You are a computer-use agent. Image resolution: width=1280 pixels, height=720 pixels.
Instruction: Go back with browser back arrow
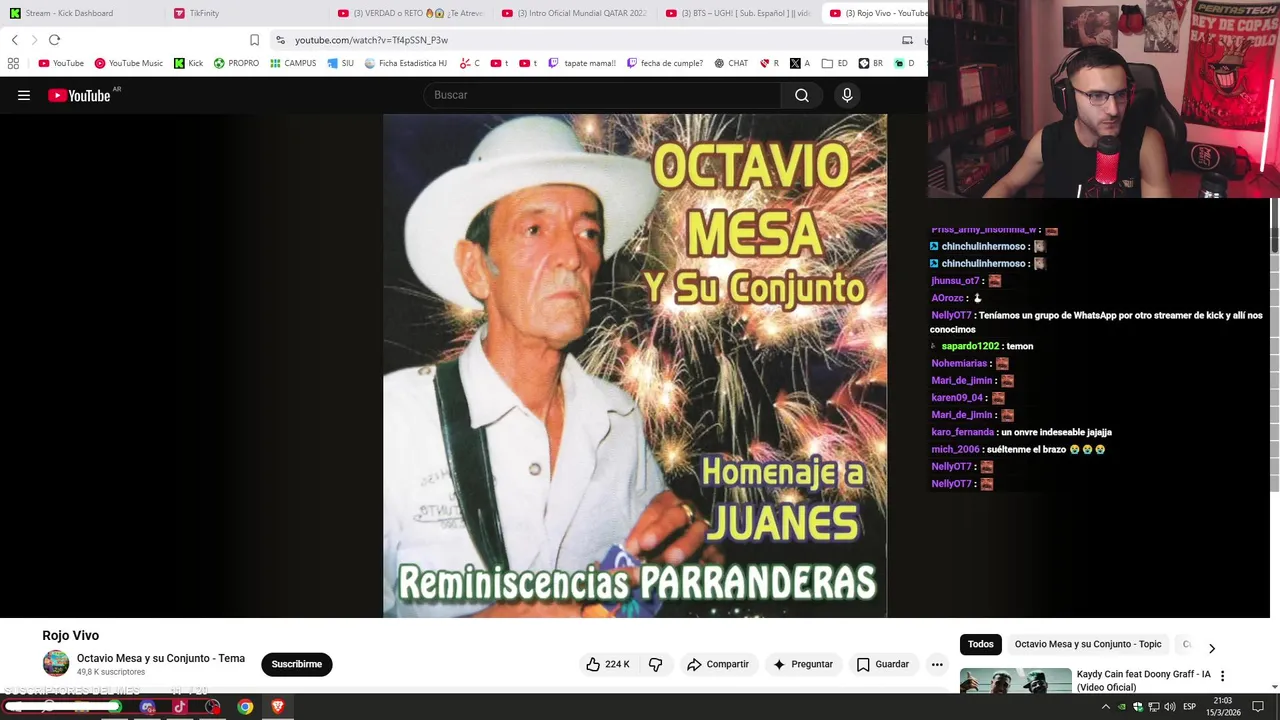pyautogui.click(x=14, y=40)
